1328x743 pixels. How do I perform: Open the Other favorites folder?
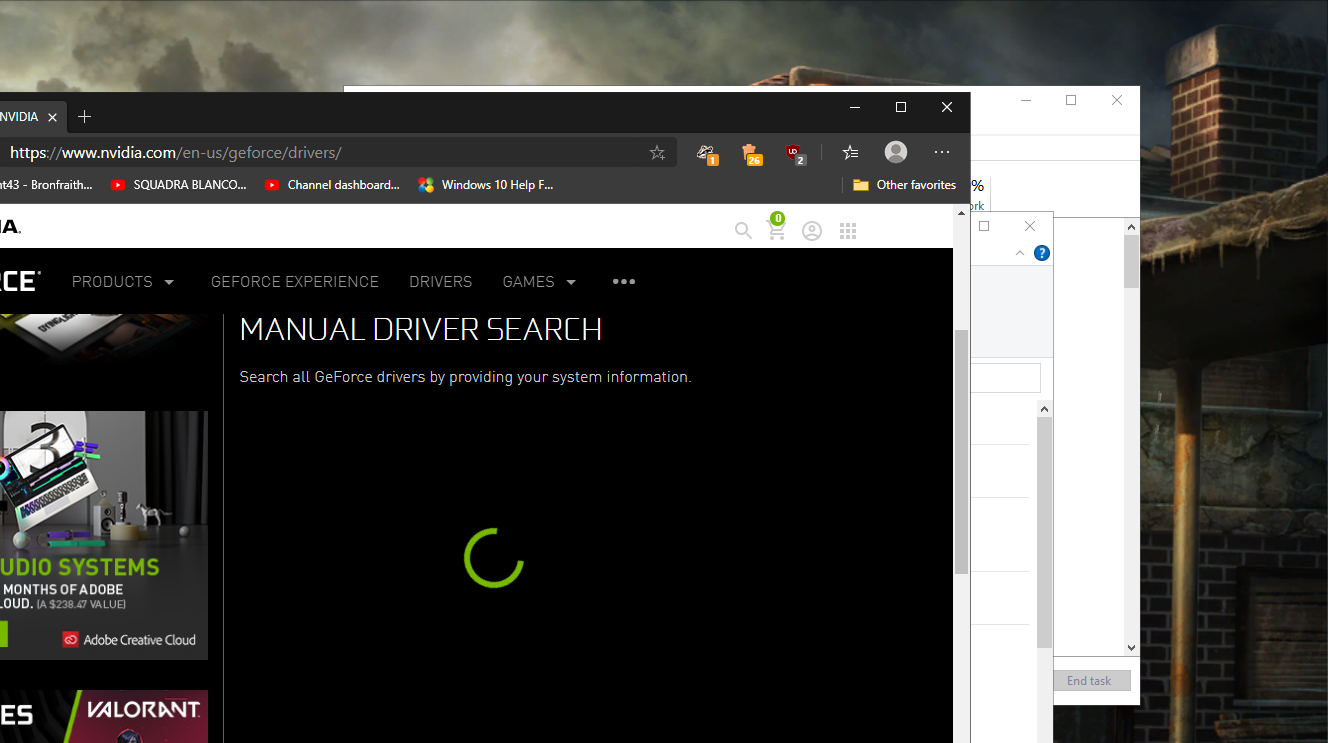coord(904,185)
